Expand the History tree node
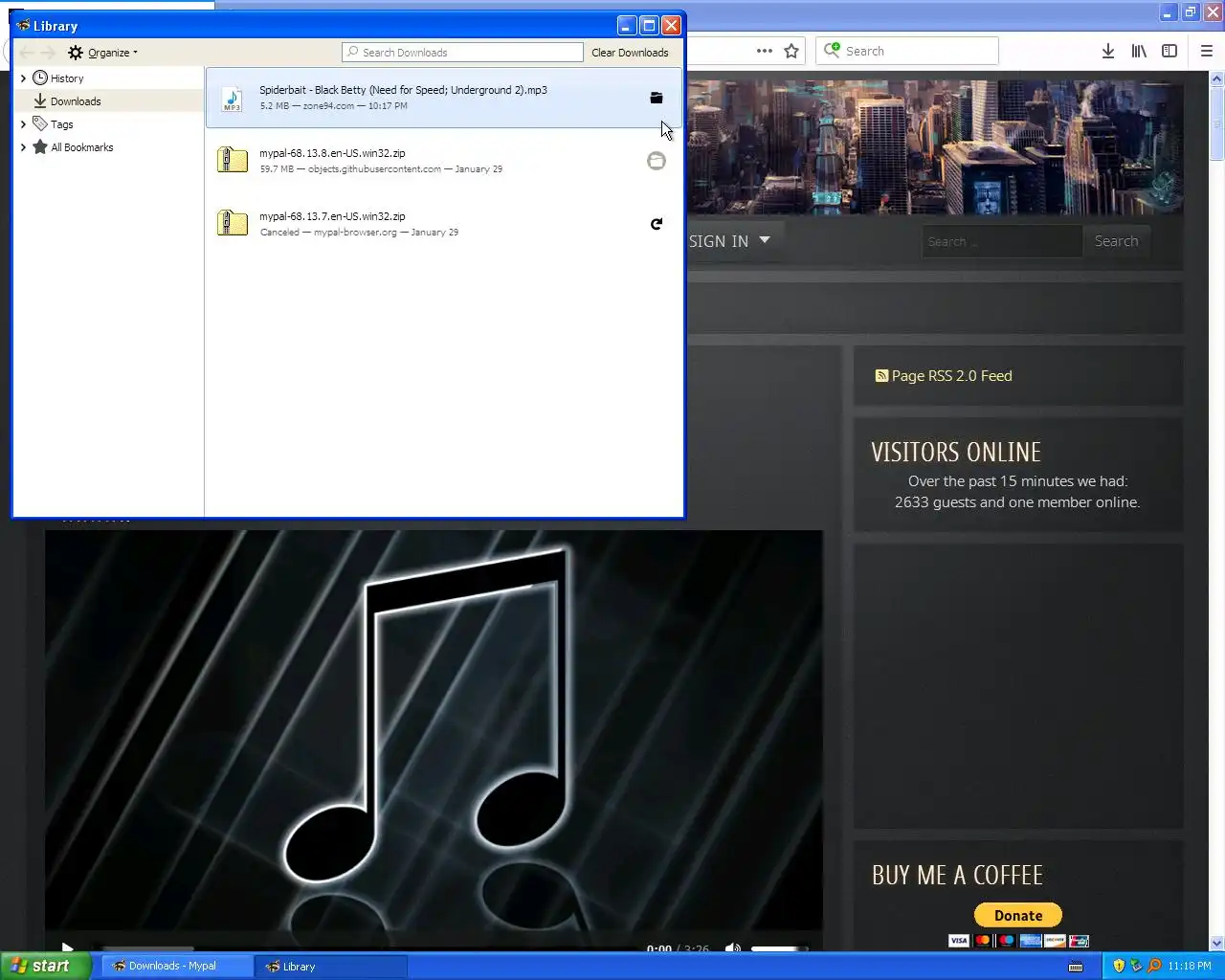 click(23, 78)
